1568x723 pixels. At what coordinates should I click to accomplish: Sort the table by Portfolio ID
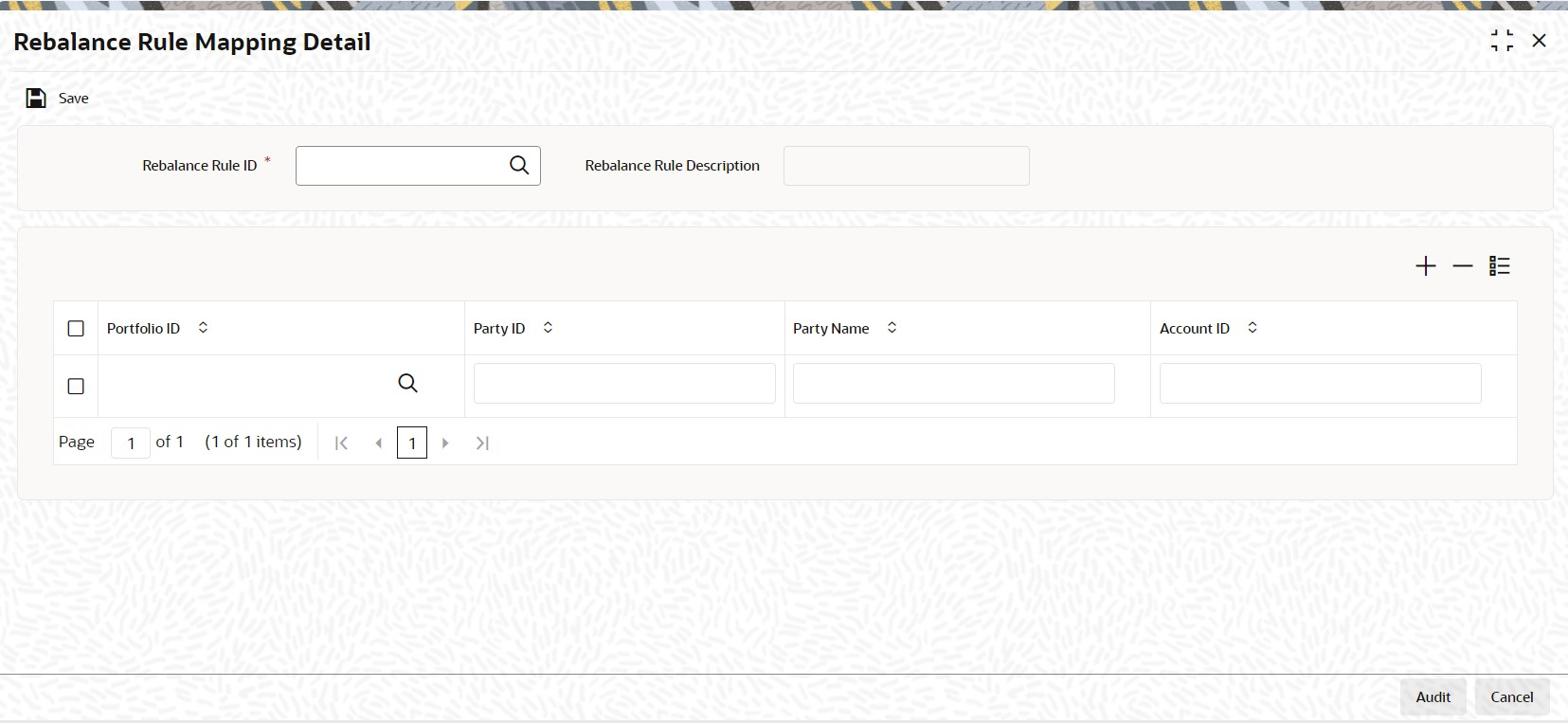point(203,328)
